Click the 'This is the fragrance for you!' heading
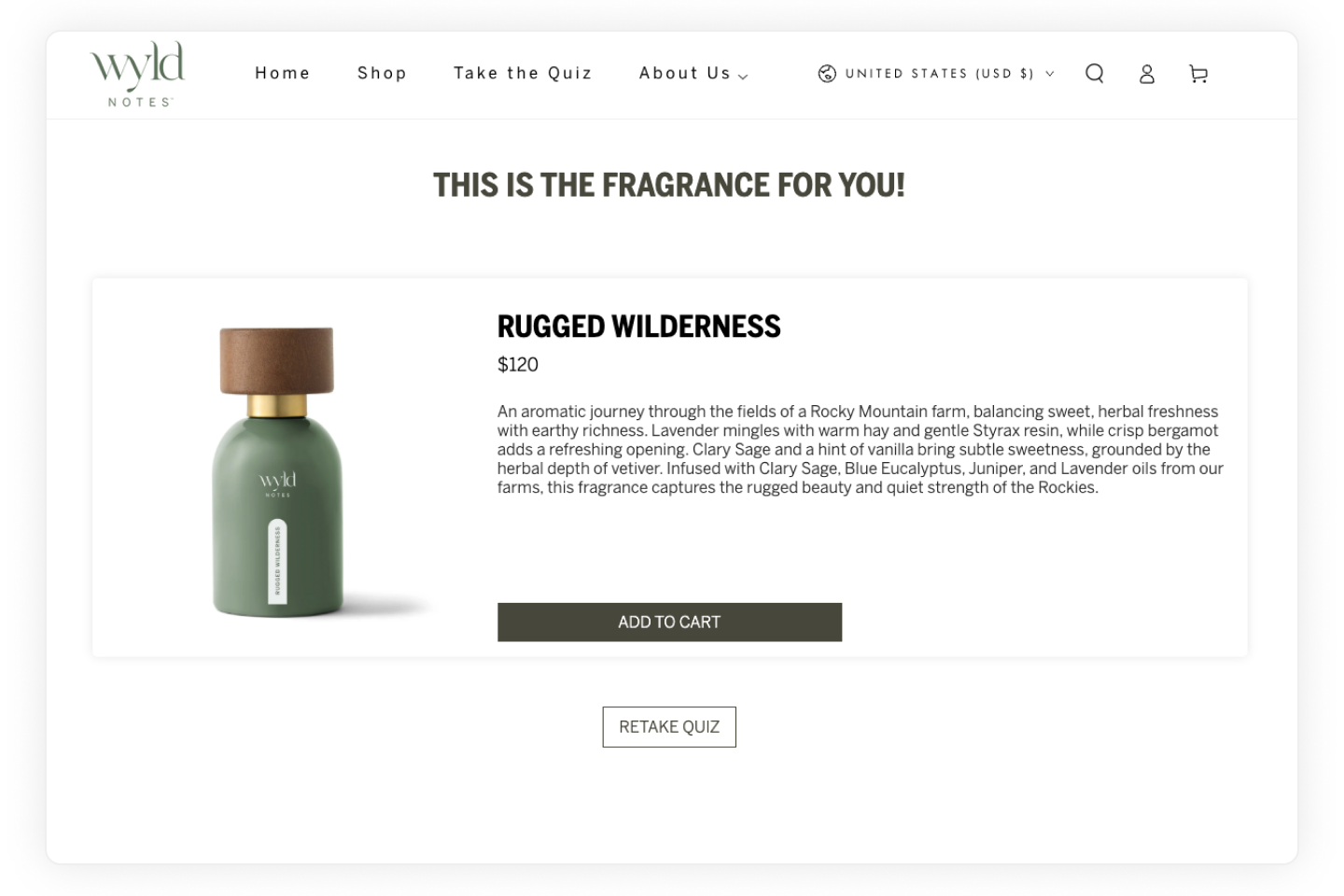This screenshot has height=896, width=1344. click(x=669, y=185)
